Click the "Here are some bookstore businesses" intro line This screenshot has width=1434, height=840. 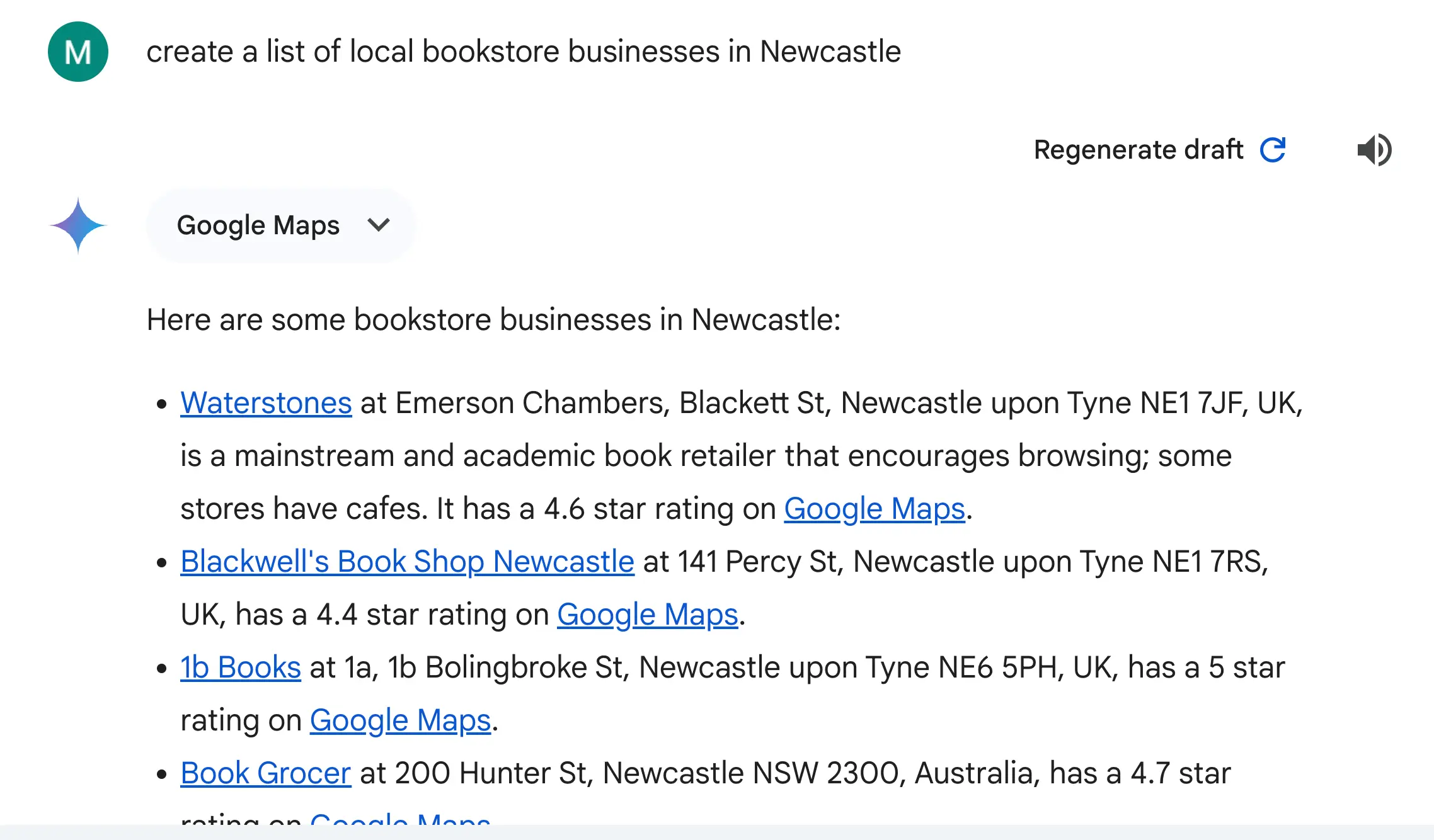493,320
